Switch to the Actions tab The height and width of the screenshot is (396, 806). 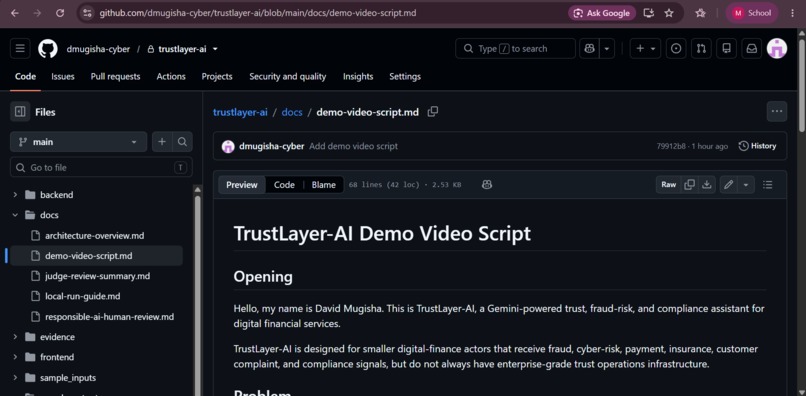171,77
